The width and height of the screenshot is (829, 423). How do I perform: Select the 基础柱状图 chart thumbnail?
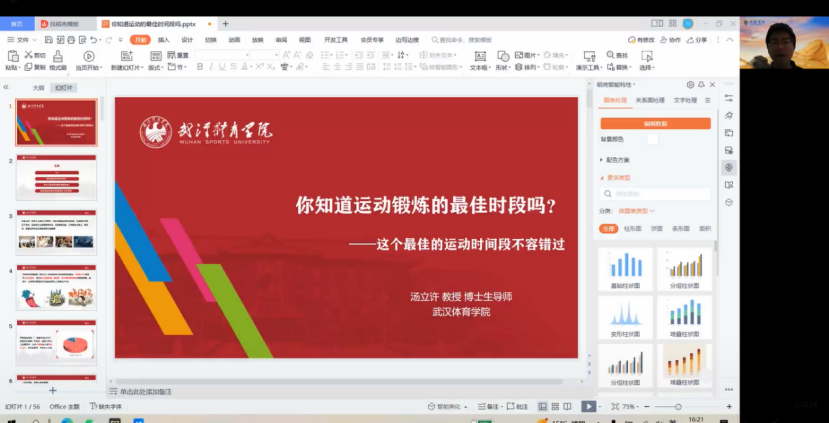(x=626, y=268)
